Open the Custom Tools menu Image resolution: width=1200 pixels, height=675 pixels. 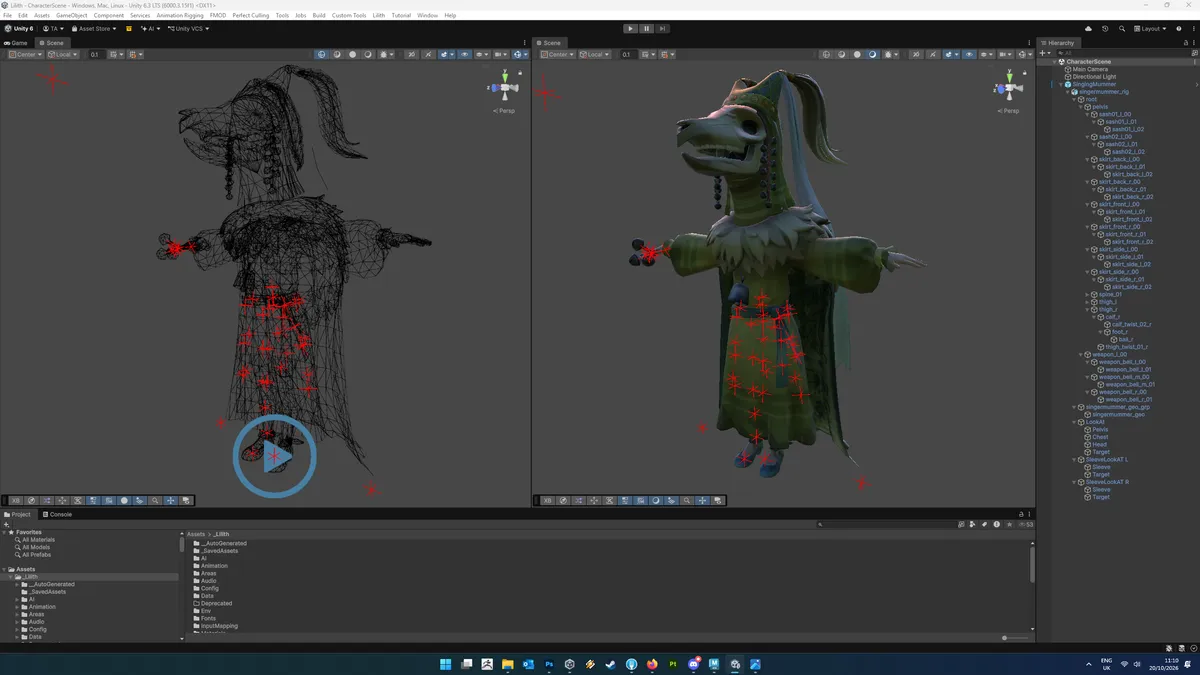(x=349, y=15)
